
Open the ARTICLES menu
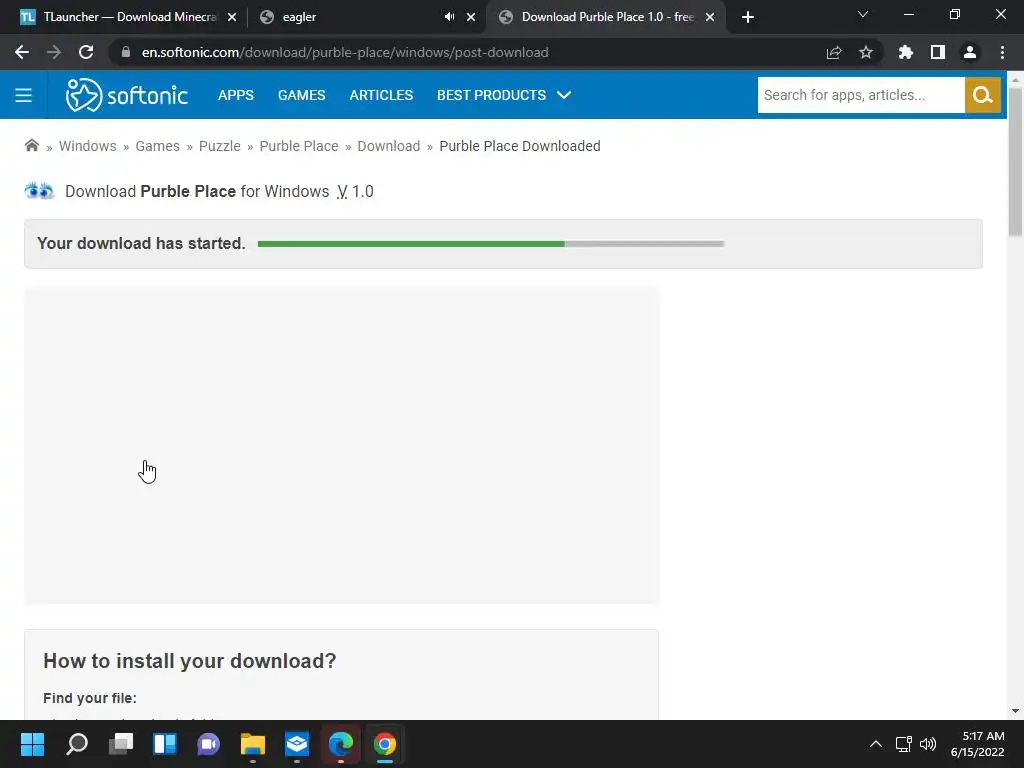381,95
